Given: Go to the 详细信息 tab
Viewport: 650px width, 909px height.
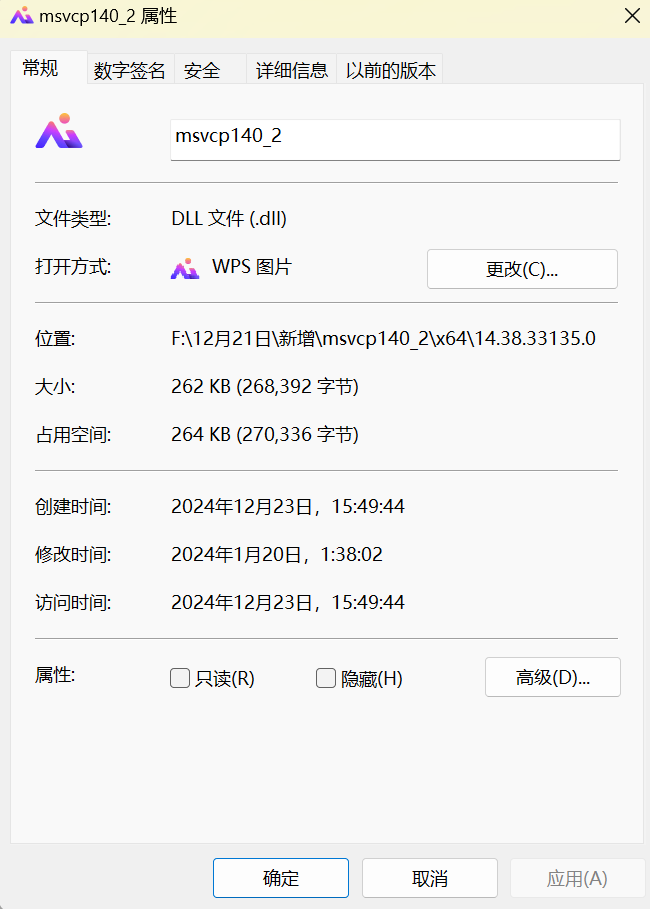Looking at the screenshot, I should [x=291, y=70].
